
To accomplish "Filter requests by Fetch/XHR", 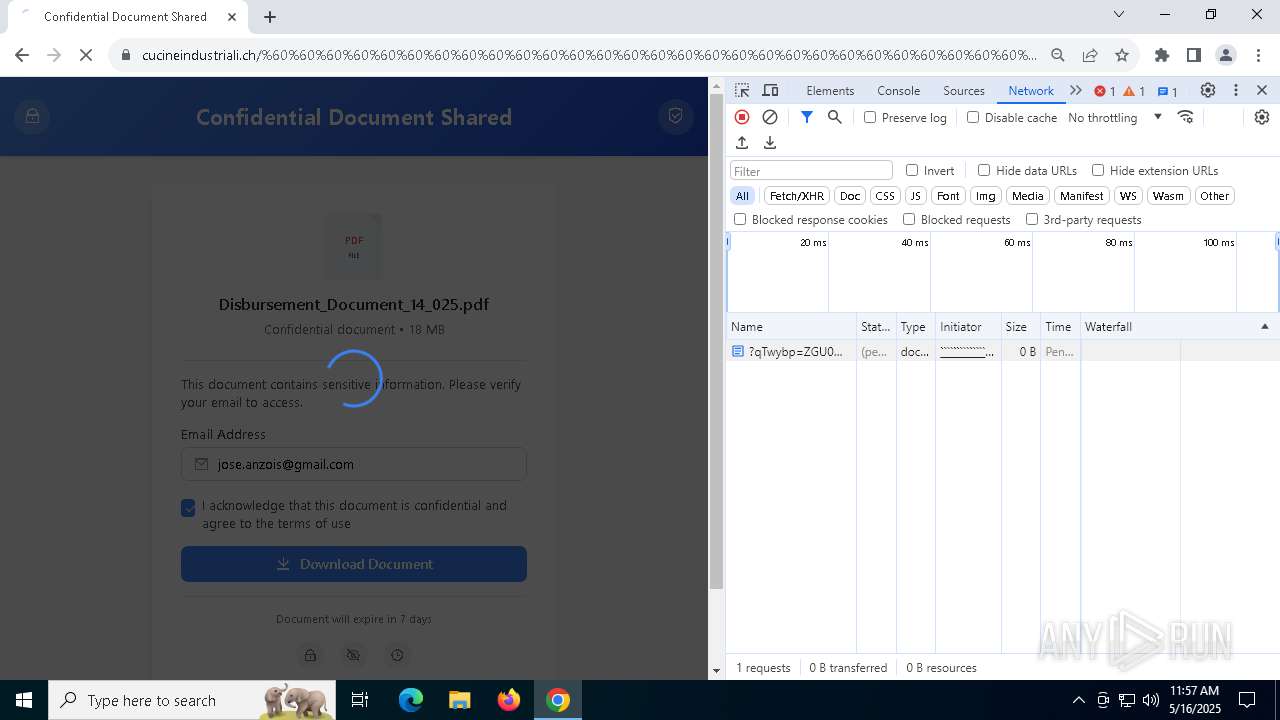I will click(x=797, y=196).
